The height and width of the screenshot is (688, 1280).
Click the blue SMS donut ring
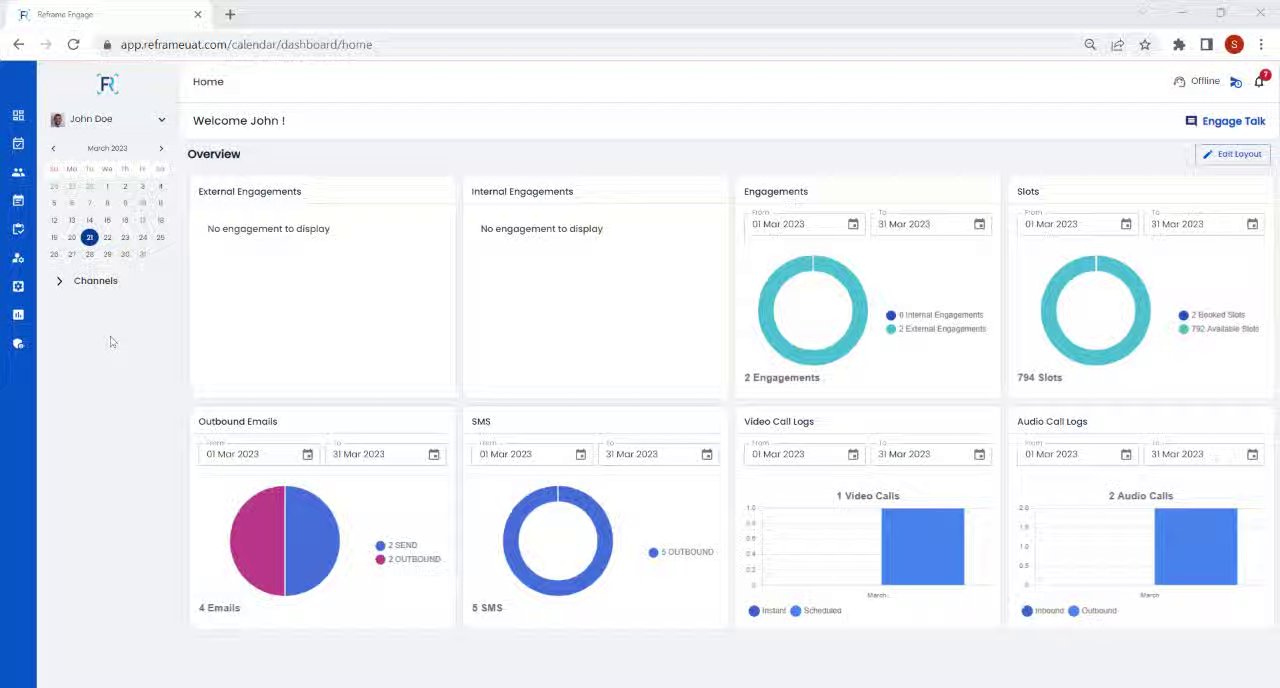point(509,541)
